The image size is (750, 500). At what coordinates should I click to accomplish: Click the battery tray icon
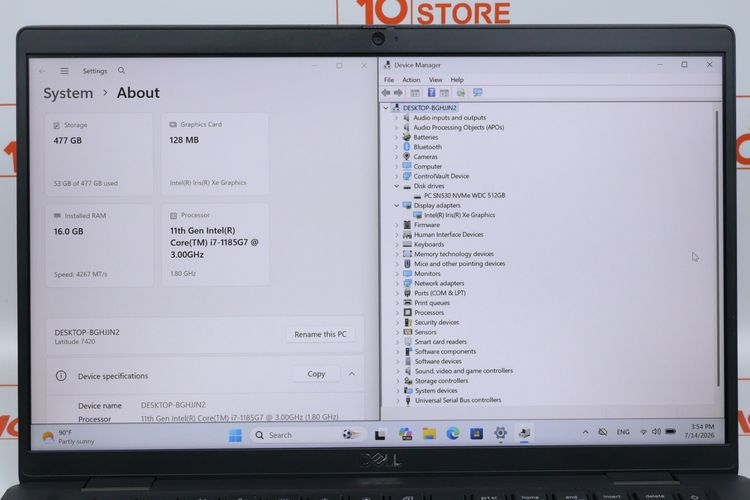(x=671, y=432)
